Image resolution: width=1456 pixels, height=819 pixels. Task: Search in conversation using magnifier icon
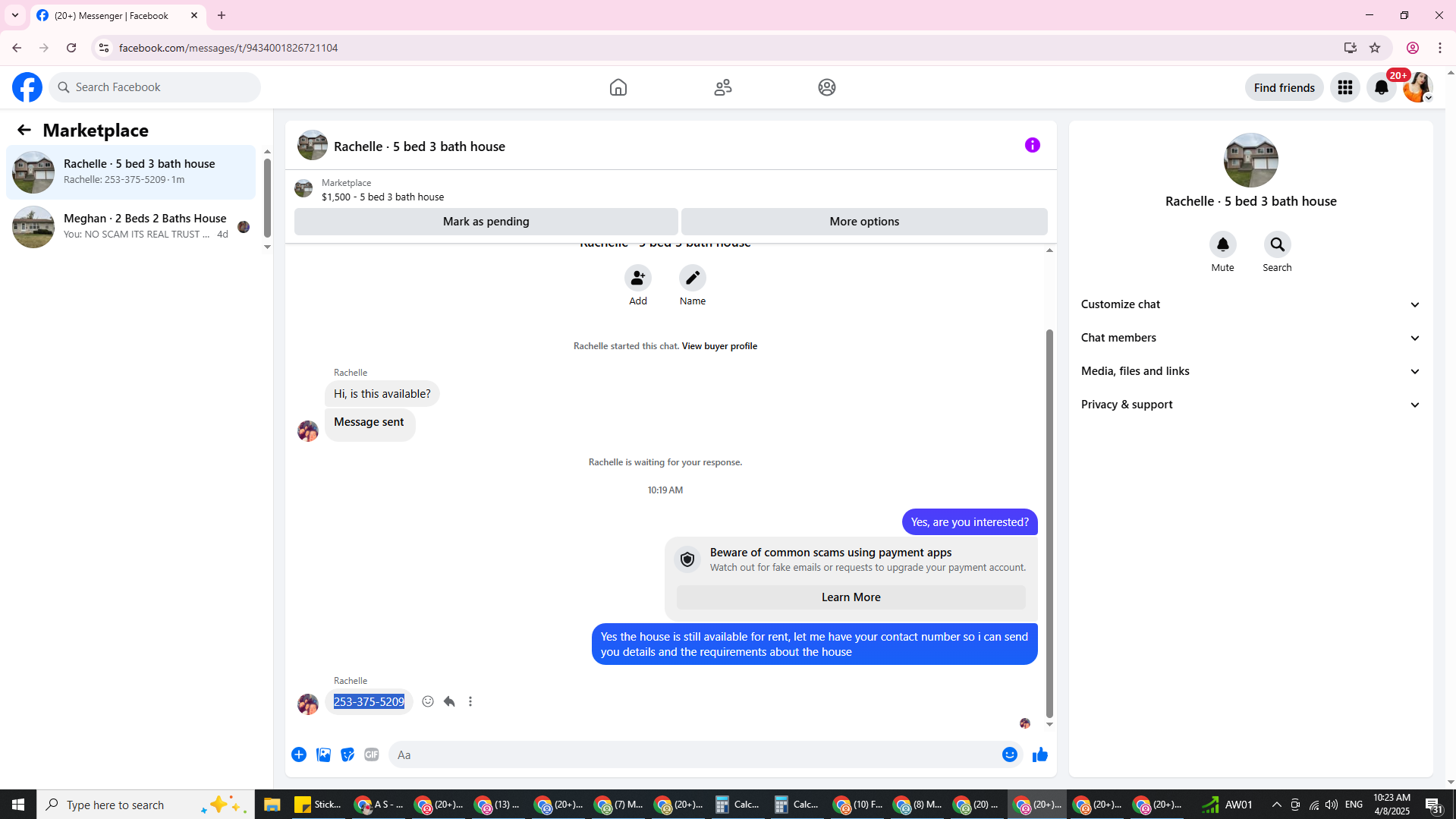pos(1278,244)
